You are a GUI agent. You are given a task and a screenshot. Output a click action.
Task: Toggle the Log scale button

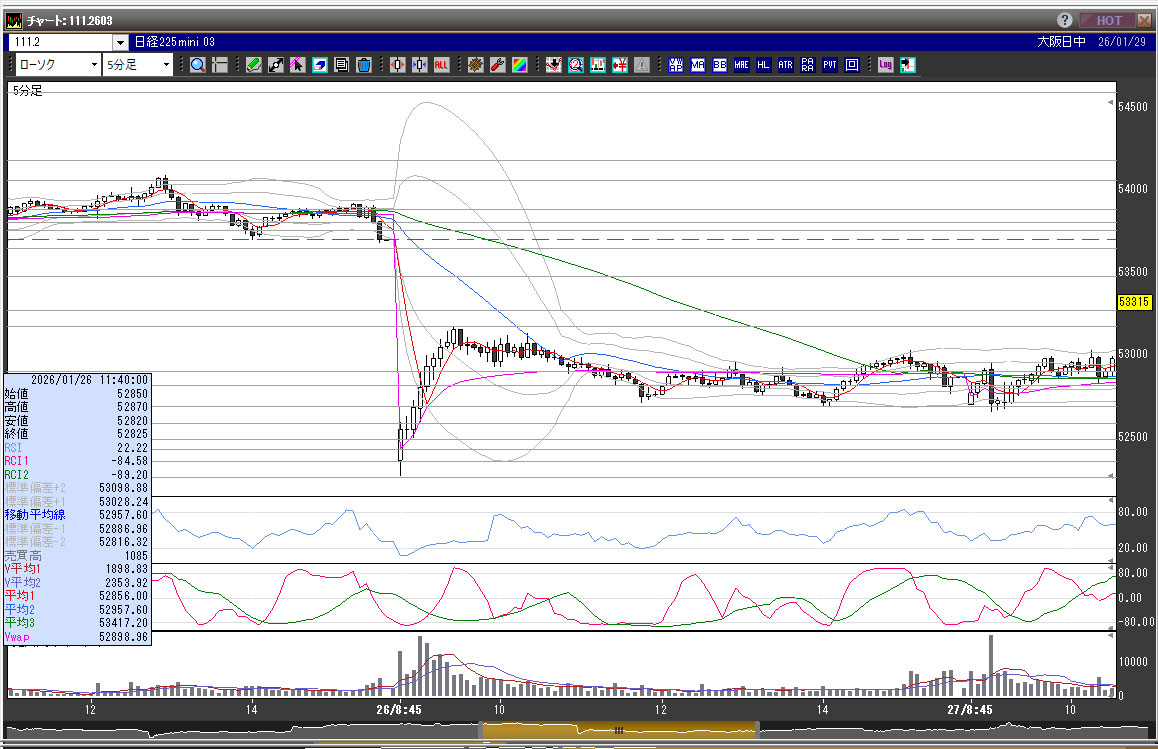885,65
